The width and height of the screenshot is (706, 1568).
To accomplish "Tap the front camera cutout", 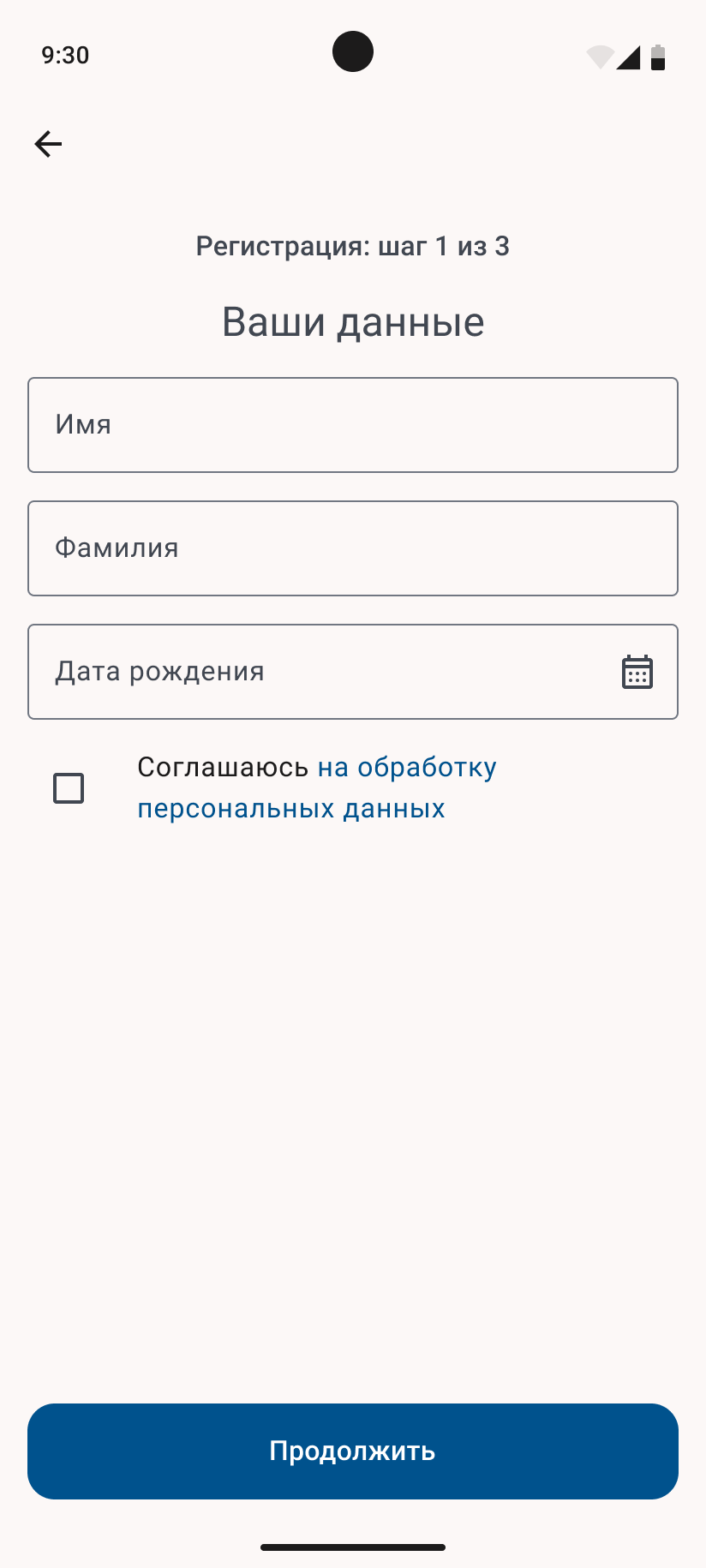I will (353, 51).
